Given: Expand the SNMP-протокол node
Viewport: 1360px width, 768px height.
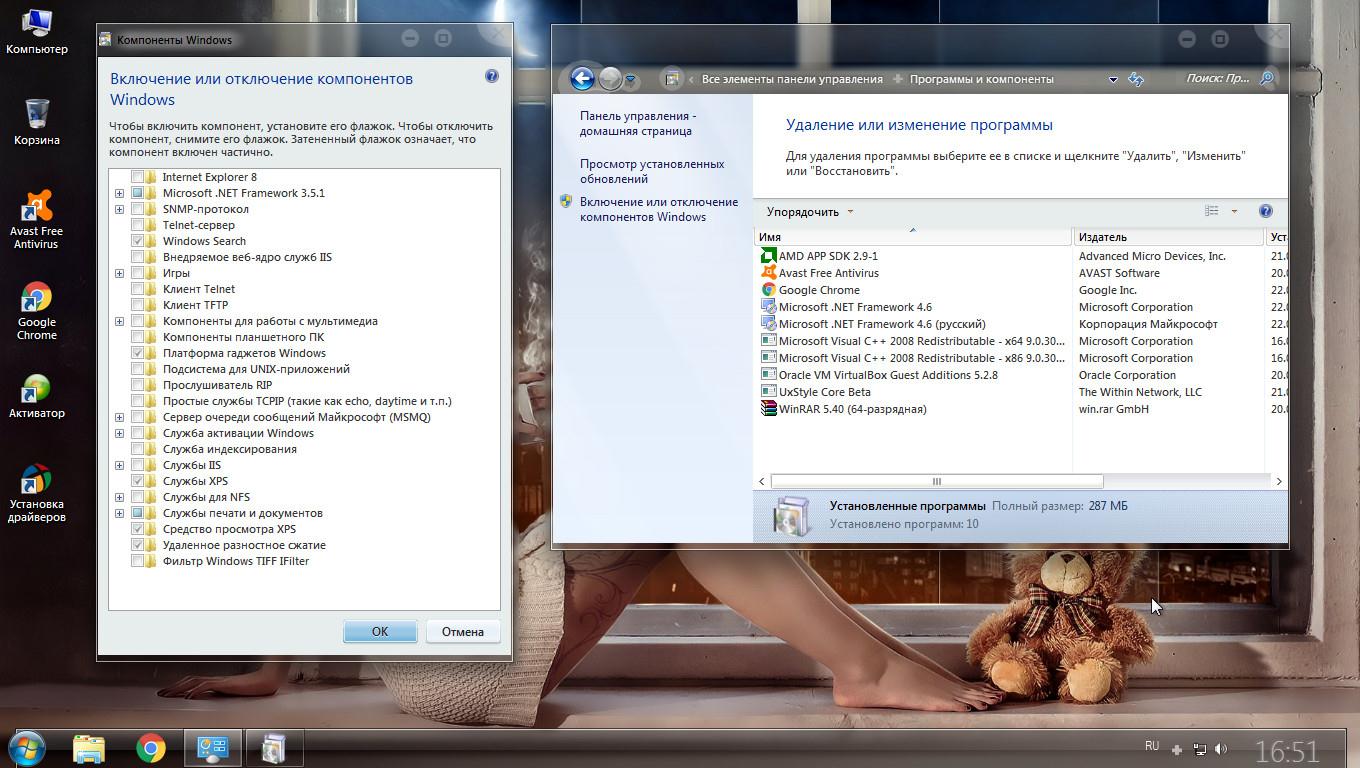Looking at the screenshot, I should (x=119, y=209).
